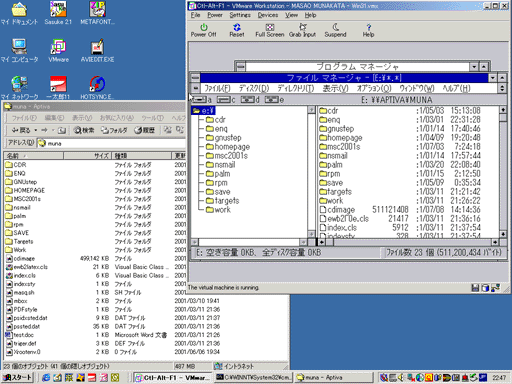Screen dimensions: 512x384
Task: Suspend the virtual machine
Action: [x=335, y=30]
